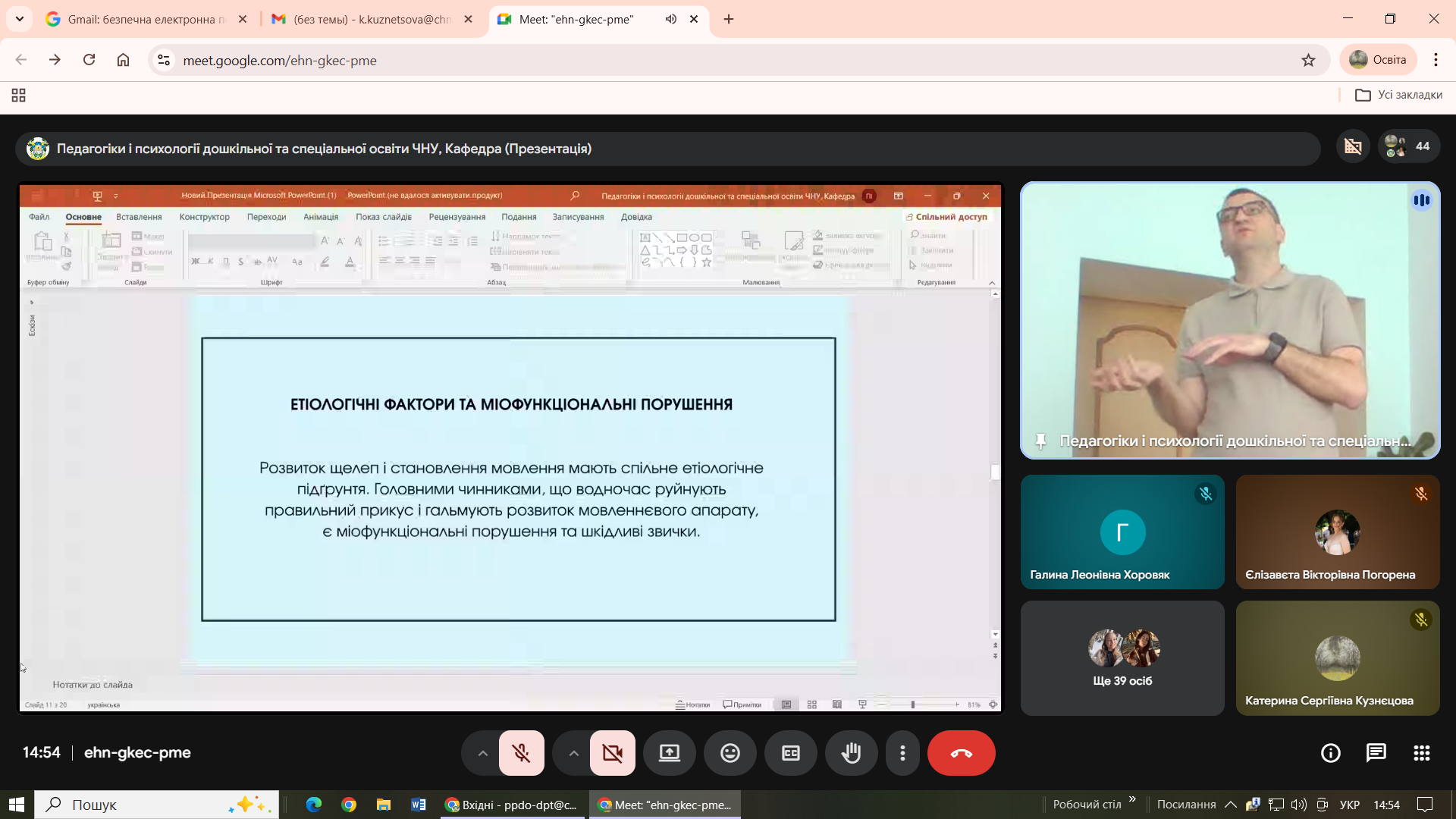
Task: Expand audio settings arrow beside microphone
Action: (x=482, y=753)
